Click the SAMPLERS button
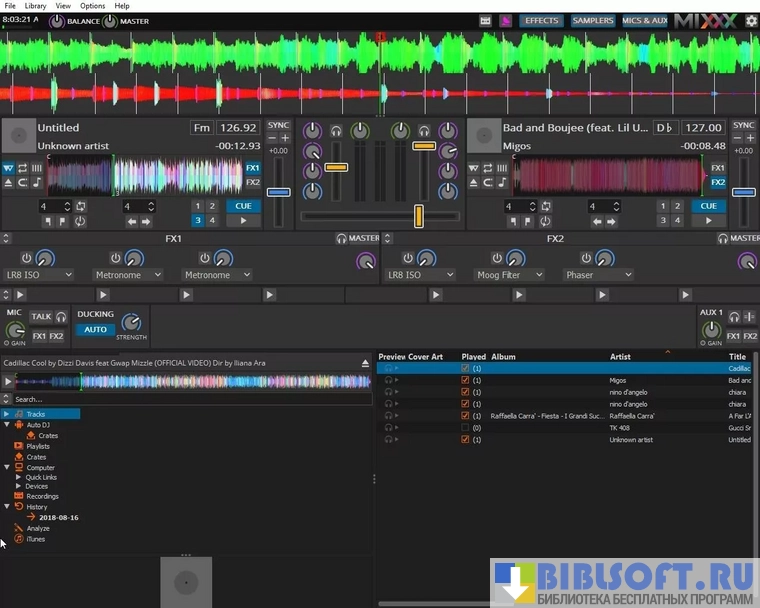 tap(592, 20)
